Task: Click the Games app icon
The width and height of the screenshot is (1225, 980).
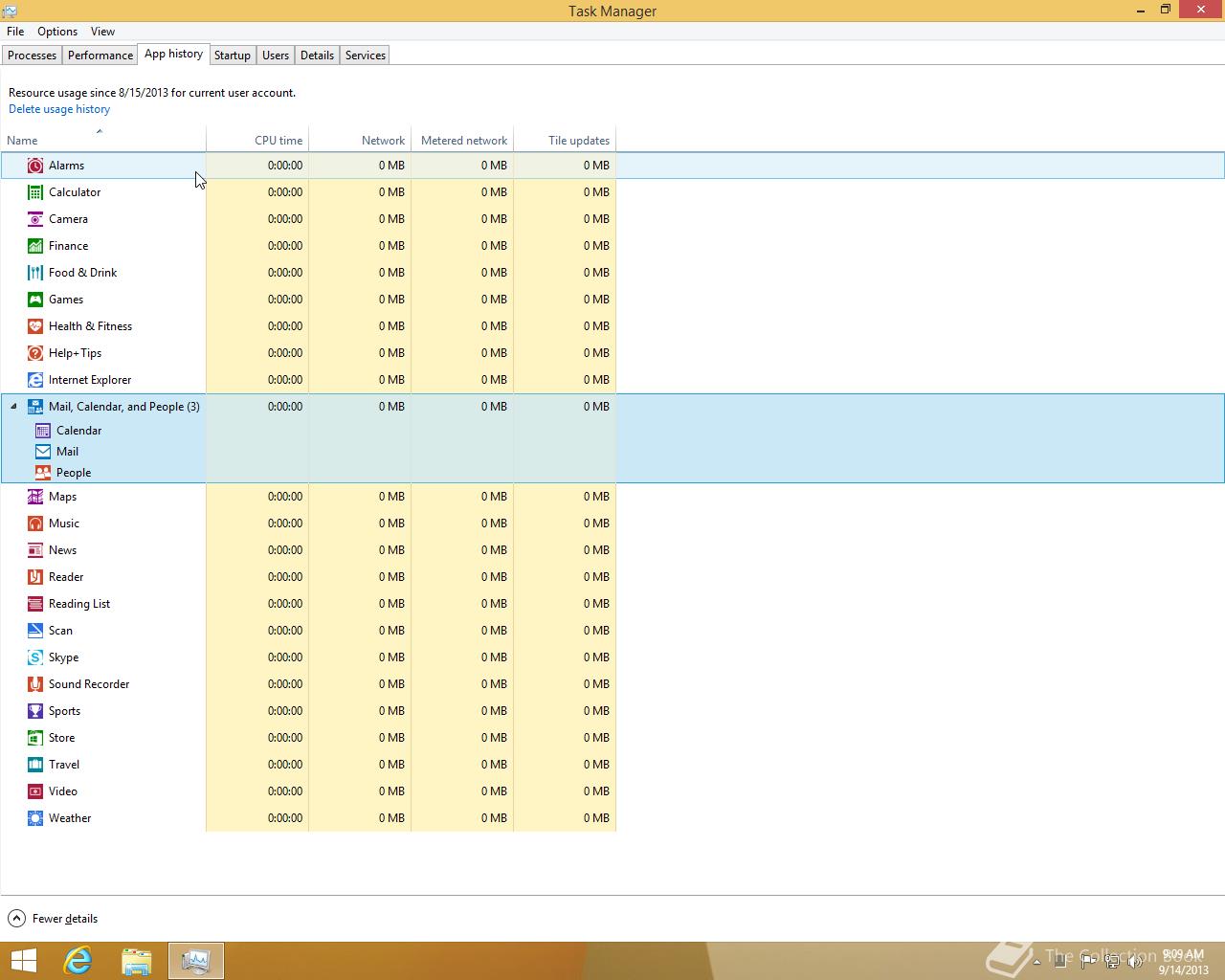Action: [x=35, y=300]
